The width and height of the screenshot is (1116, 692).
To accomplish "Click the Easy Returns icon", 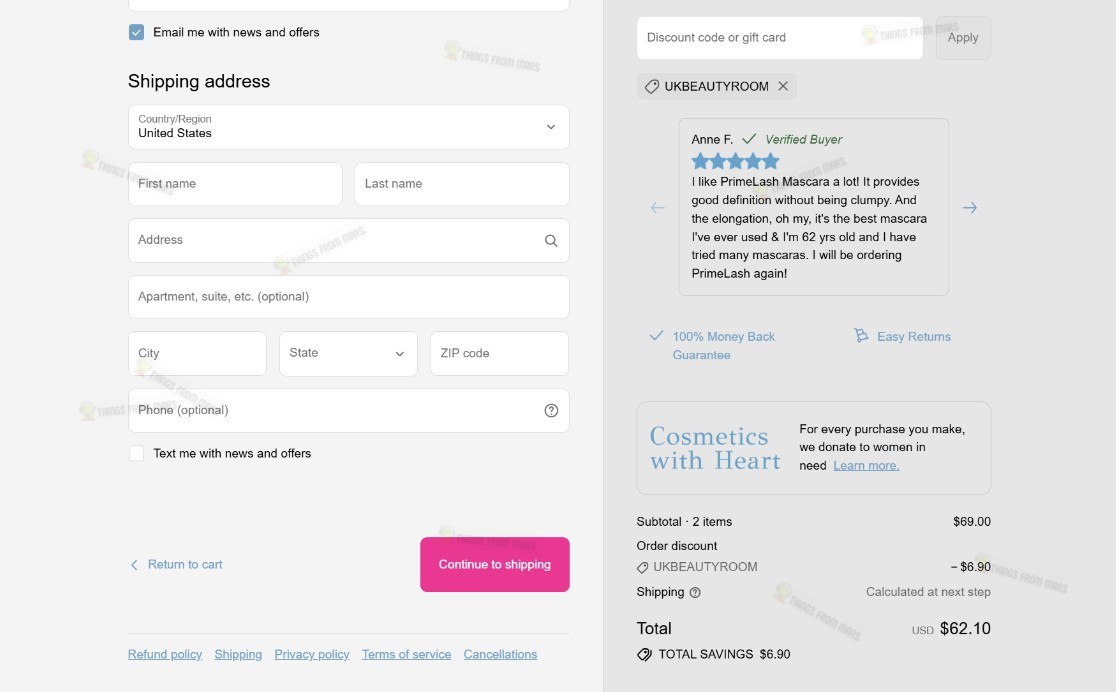I will coord(861,335).
